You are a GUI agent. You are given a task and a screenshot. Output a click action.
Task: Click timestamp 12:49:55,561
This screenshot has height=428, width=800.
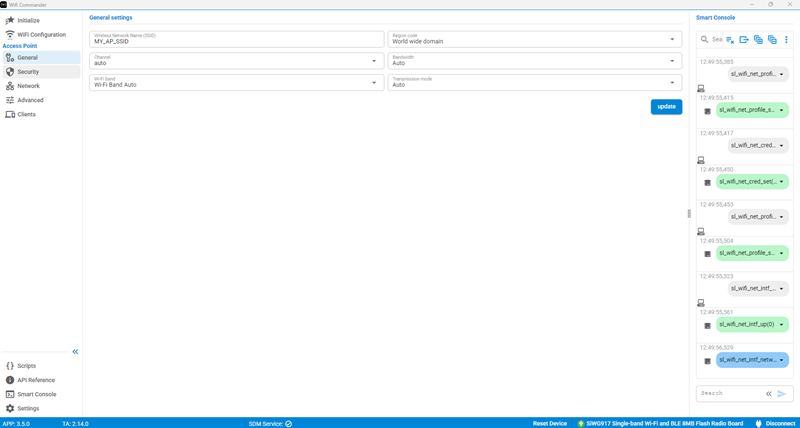(717, 312)
